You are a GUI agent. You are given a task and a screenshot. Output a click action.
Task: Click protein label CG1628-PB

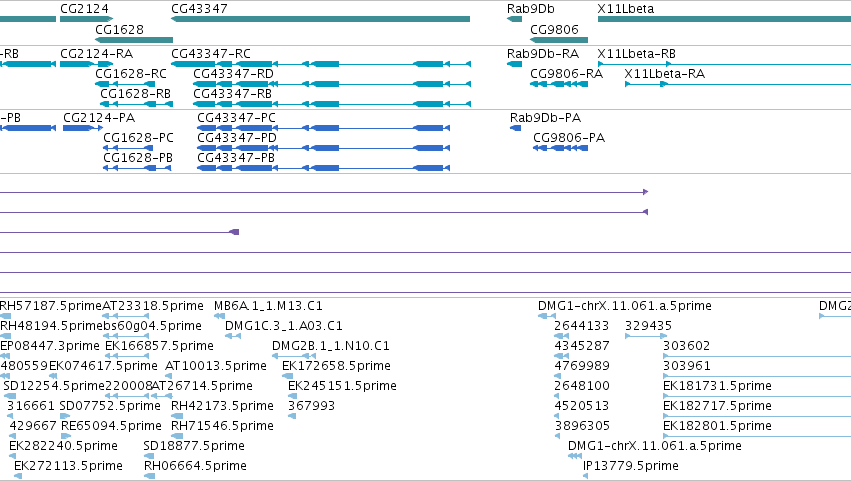pos(138,157)
